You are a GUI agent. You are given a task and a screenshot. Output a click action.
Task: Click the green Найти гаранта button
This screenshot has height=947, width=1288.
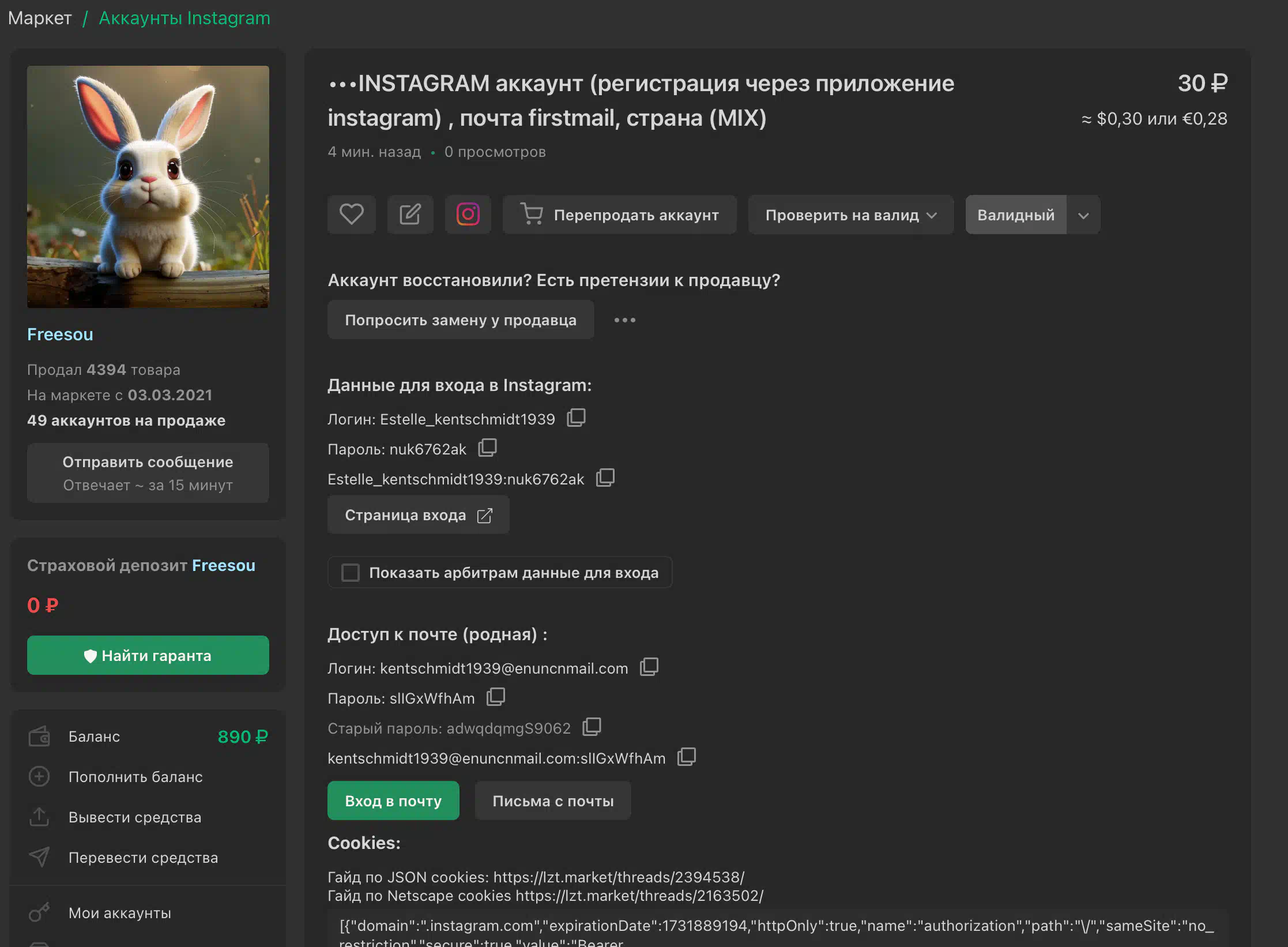pyautogui.click(x=148, y=656)
